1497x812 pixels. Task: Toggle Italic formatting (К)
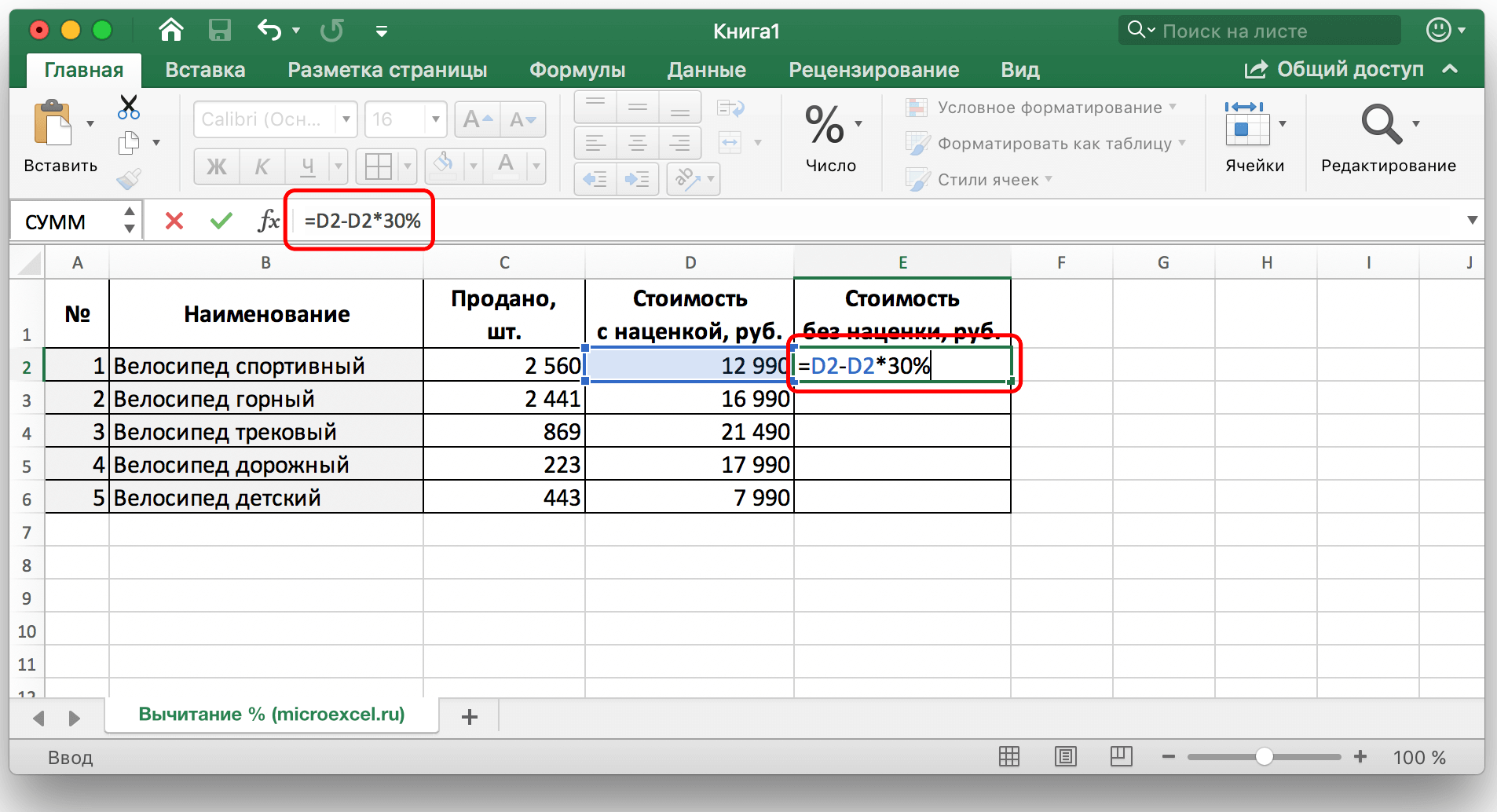(x=262, y=166)
